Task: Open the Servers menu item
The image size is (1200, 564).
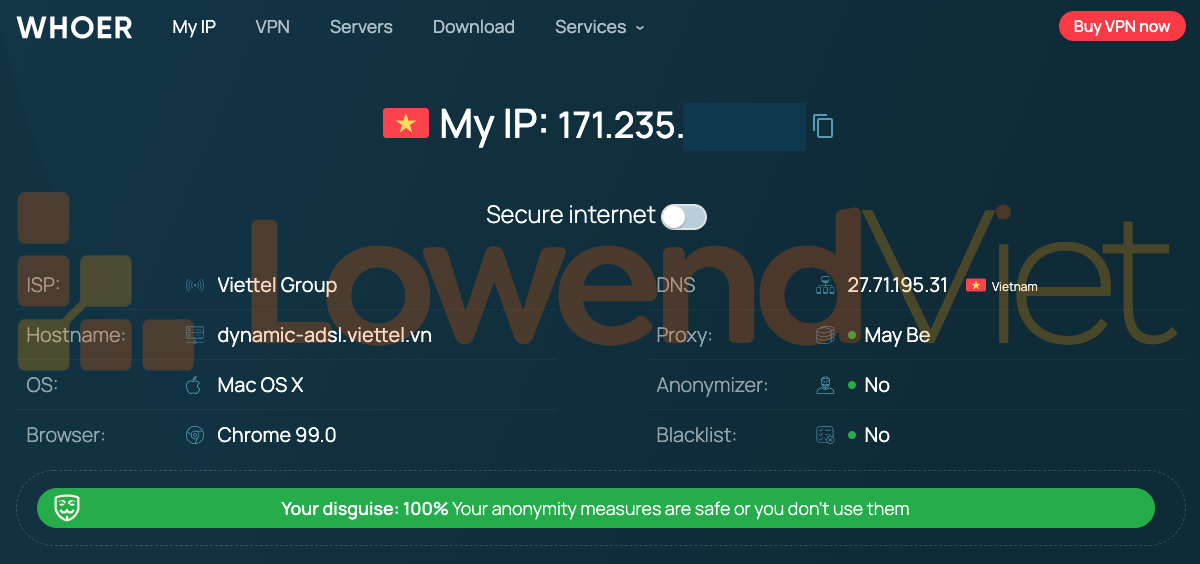Action: tap(361, 27)
